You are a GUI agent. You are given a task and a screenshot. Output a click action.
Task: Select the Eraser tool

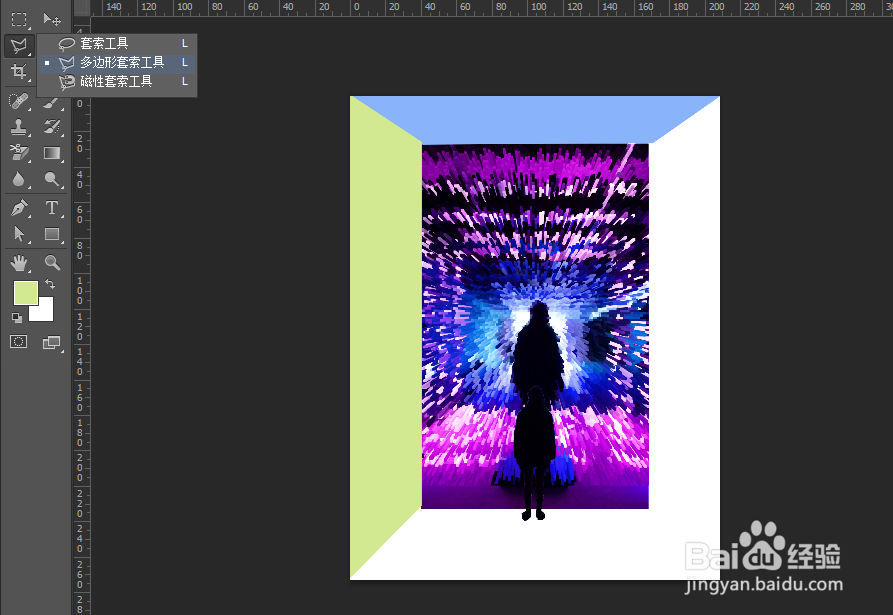coord(19,153)
